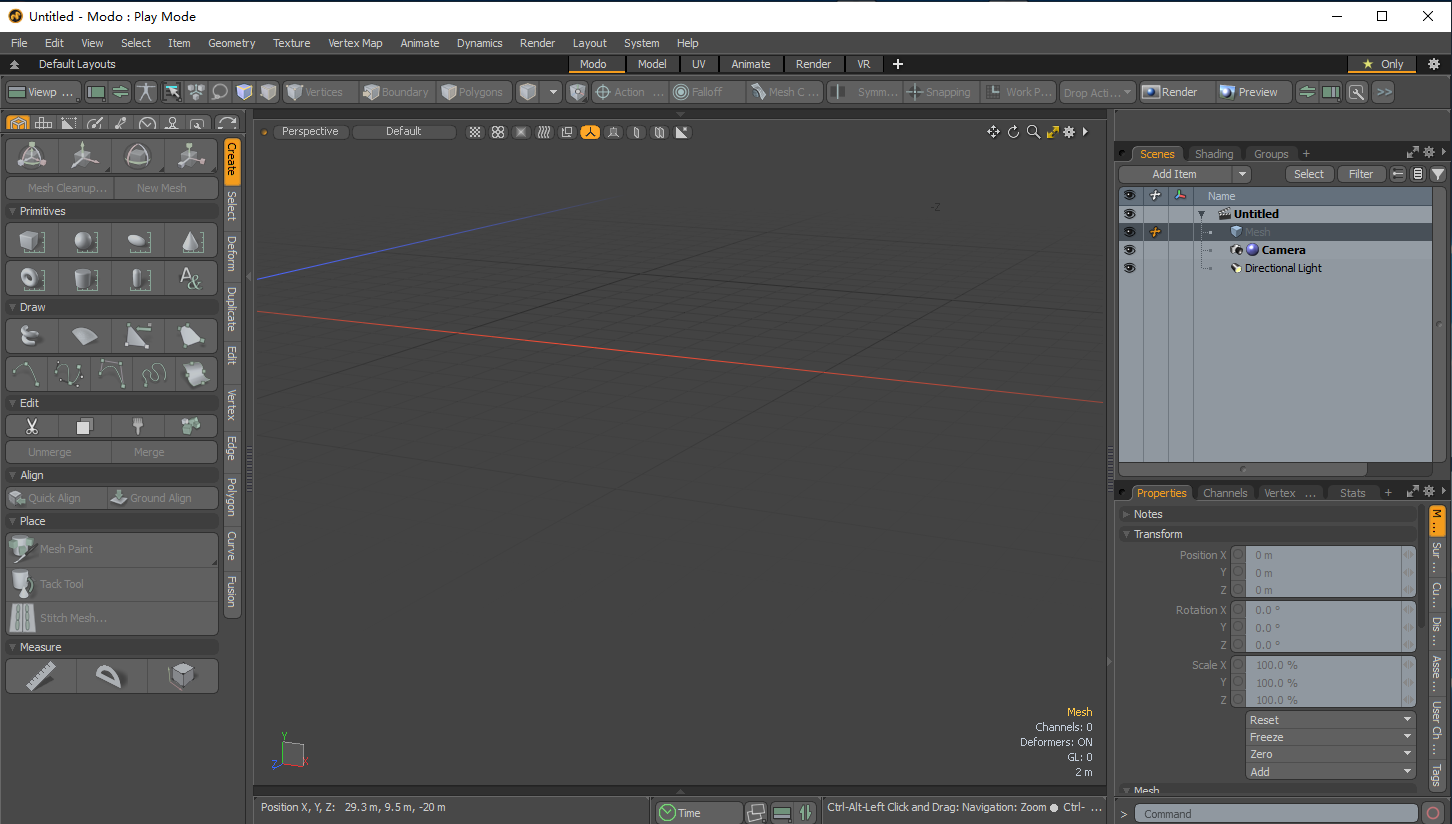Screen dimensions: 1452x824
Task: Select the Sphere primitive tool
Action: click(85, 242)
